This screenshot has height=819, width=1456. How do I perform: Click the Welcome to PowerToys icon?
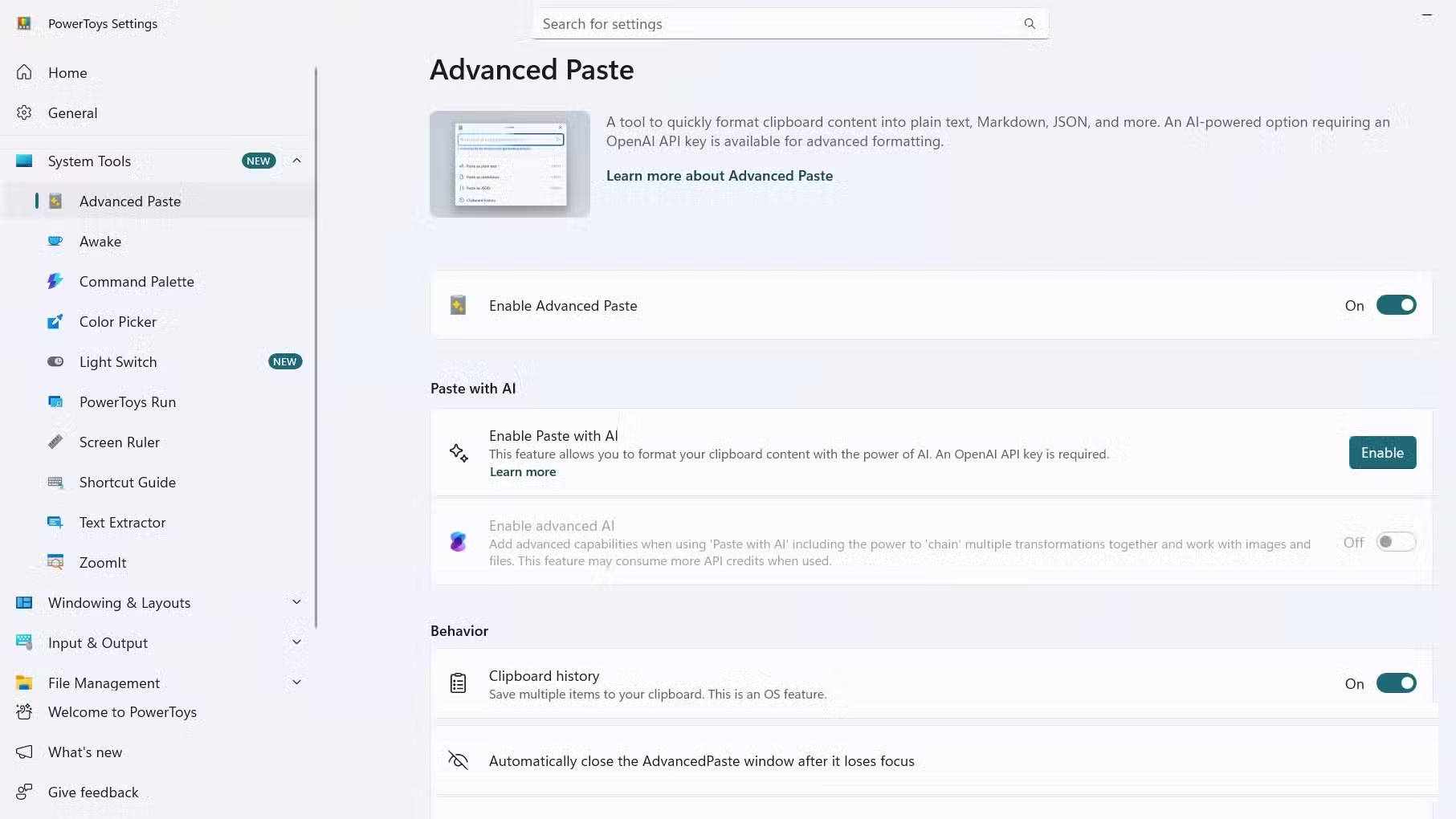(25, 711)
